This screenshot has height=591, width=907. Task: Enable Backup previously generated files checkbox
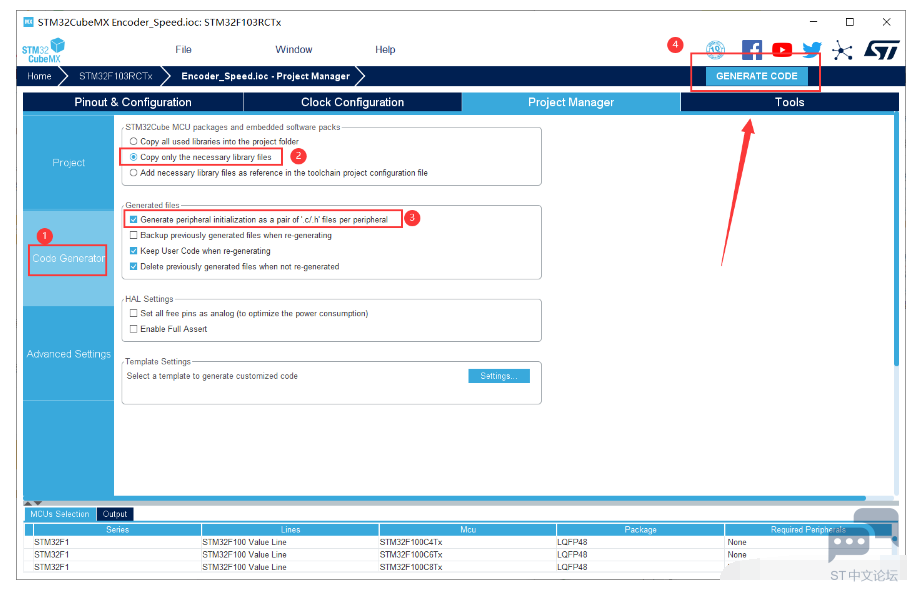point(134,235)
